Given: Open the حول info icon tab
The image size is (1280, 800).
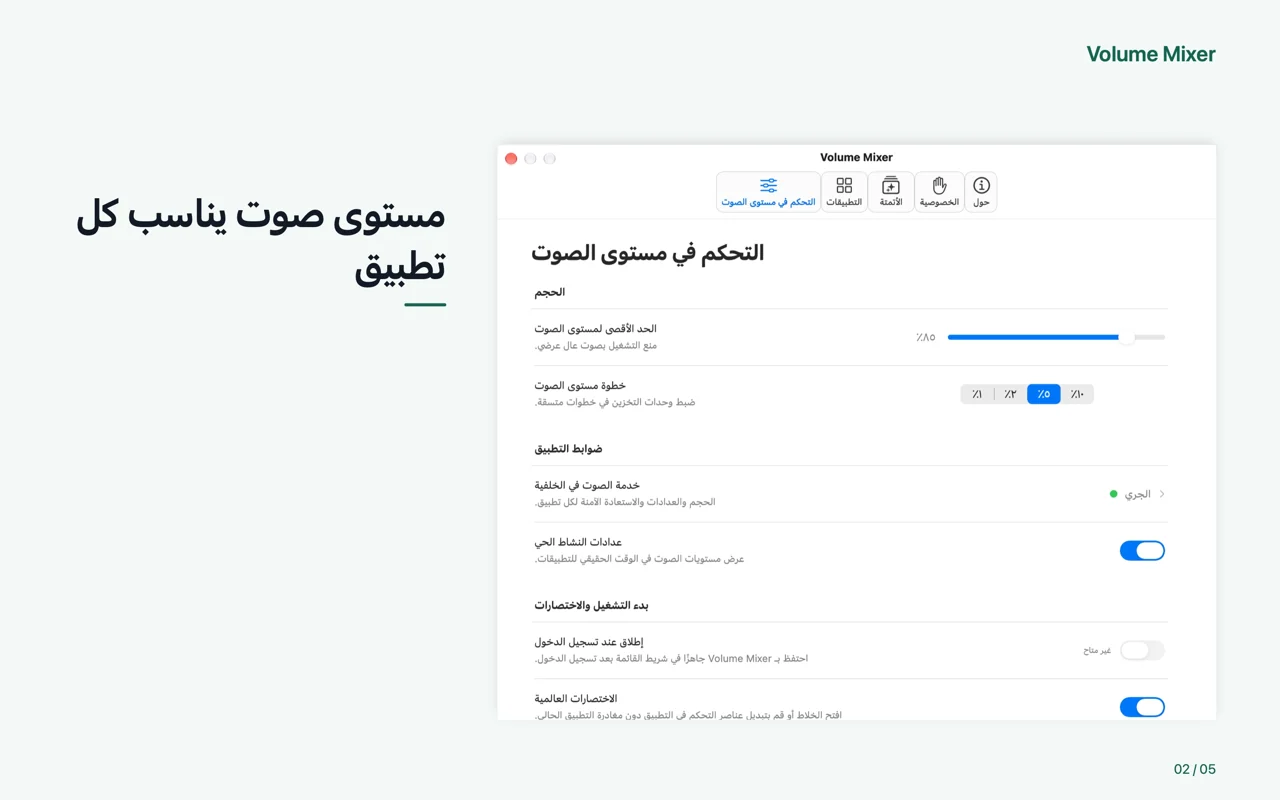Looking at the screenshot, I should (x=981, y=192).
